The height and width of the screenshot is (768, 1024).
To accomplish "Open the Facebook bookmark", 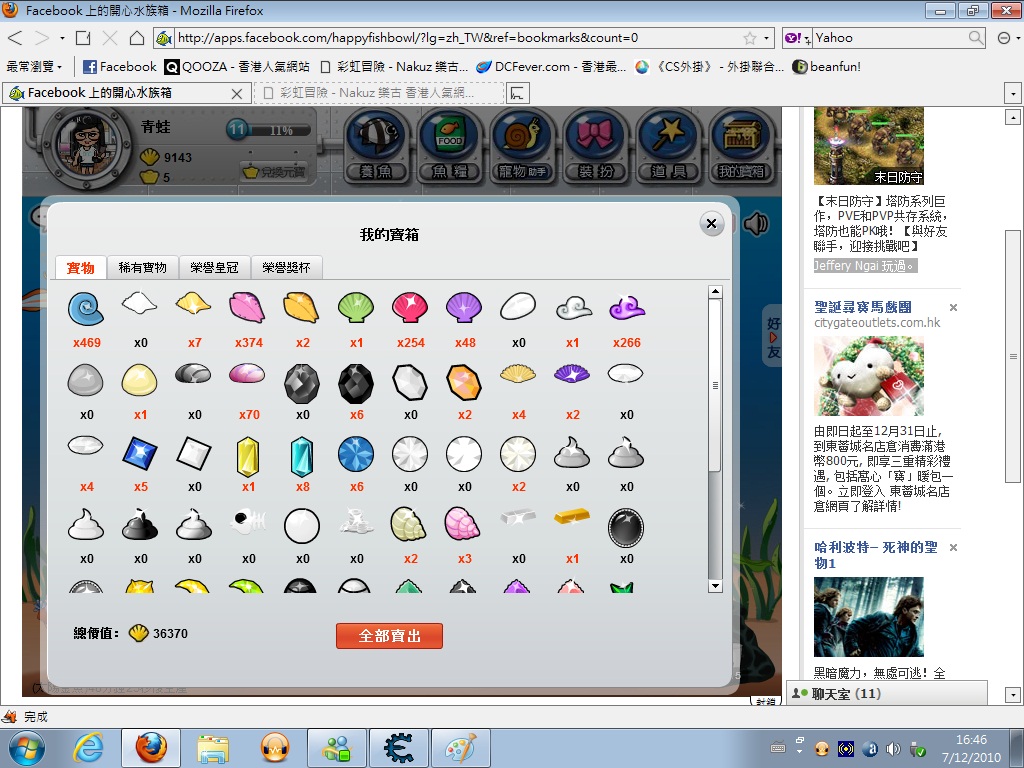I will [x=120, y=67].
